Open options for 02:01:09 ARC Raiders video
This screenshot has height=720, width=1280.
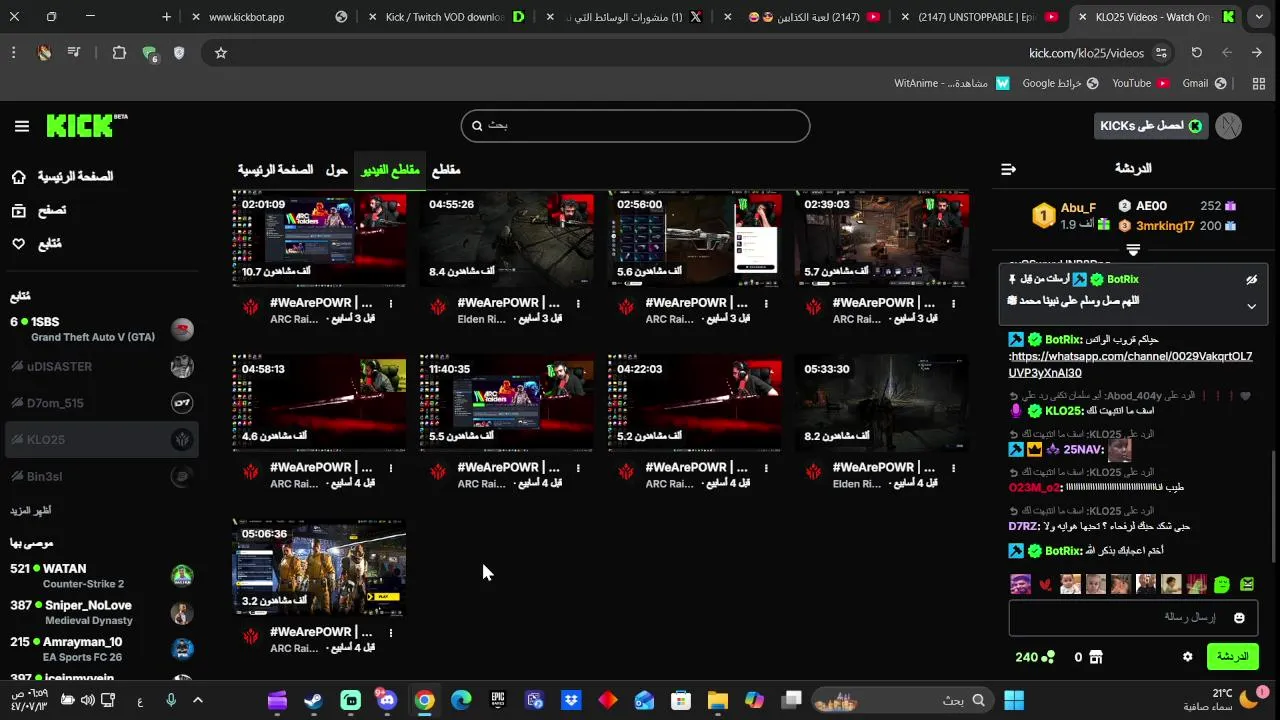click(x=391, y=303)
